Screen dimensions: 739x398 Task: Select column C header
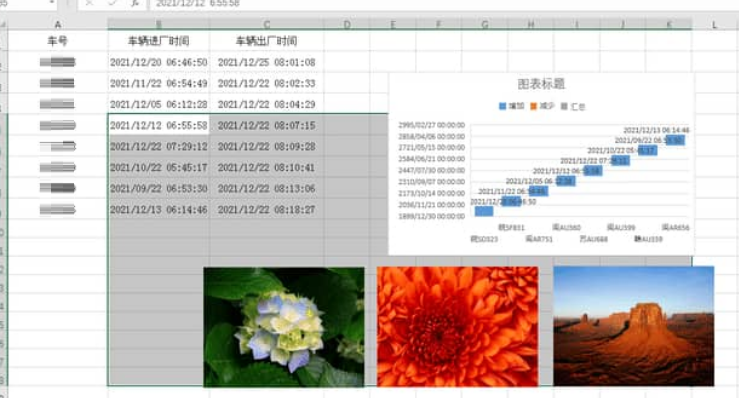click(x=266, y=24)
